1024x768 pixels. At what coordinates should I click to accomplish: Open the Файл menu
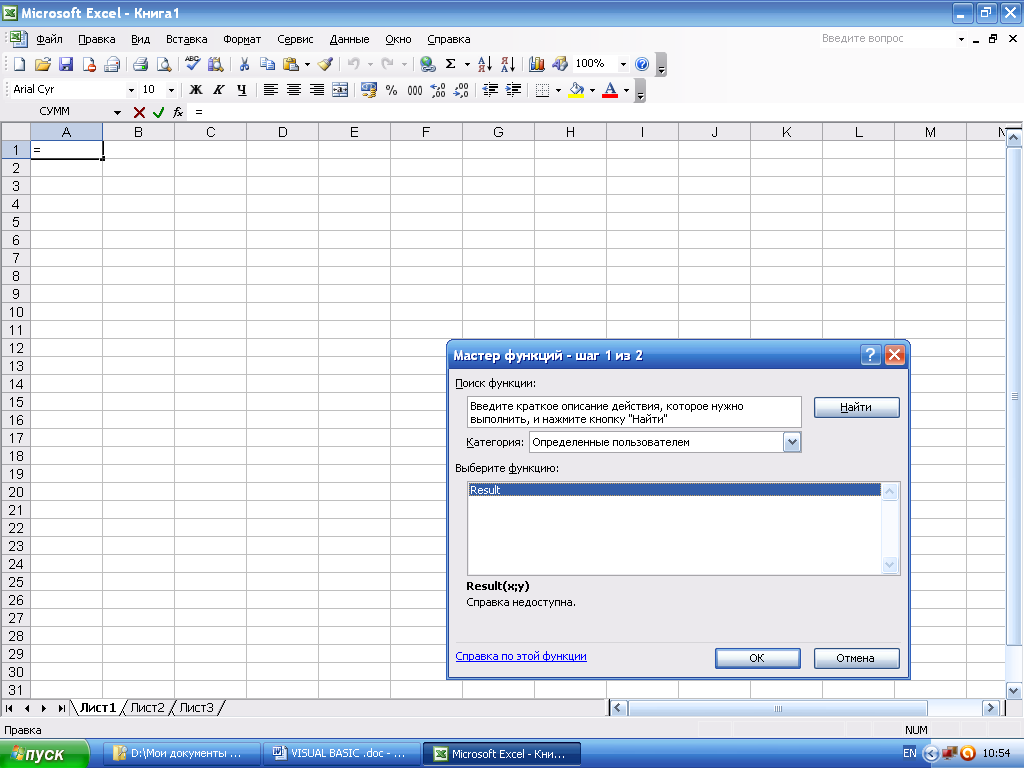[x=49, y=39]
